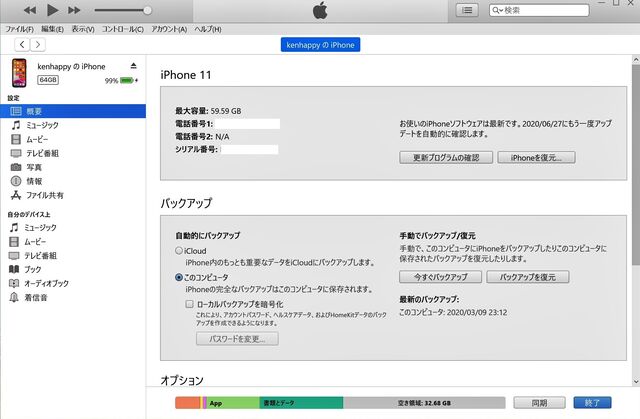The height and width of the screenshot is (419, 640).
Task: Go forward with the right arrow
Action: pos(38,44)
